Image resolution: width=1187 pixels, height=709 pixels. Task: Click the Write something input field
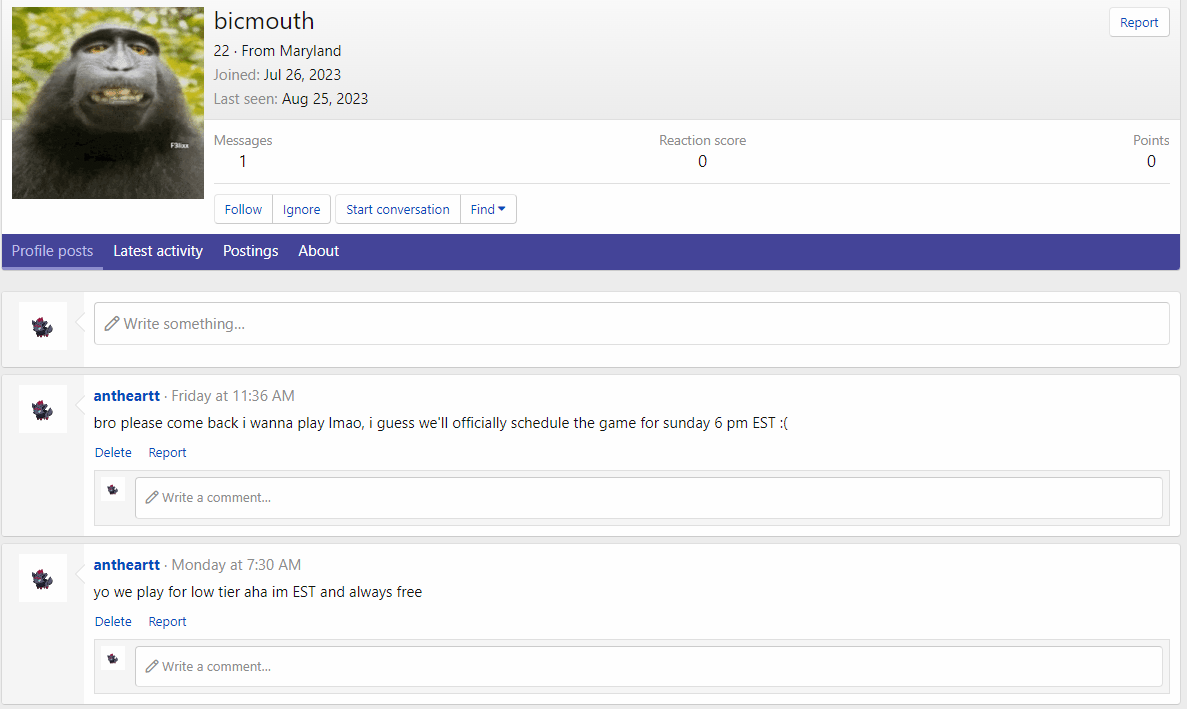click(x=631, y=324)
